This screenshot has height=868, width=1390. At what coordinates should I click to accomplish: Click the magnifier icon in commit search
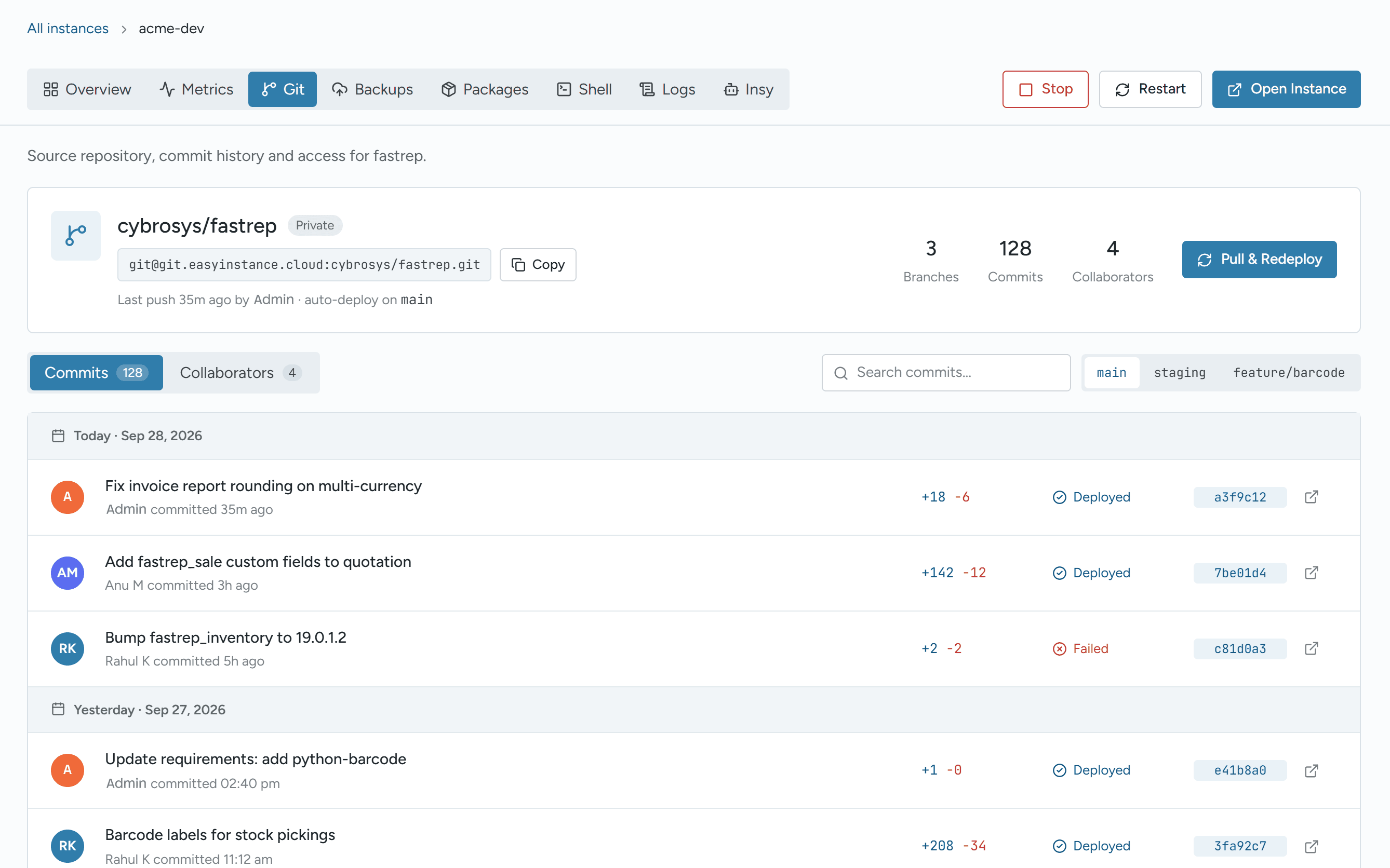point(841,373)
